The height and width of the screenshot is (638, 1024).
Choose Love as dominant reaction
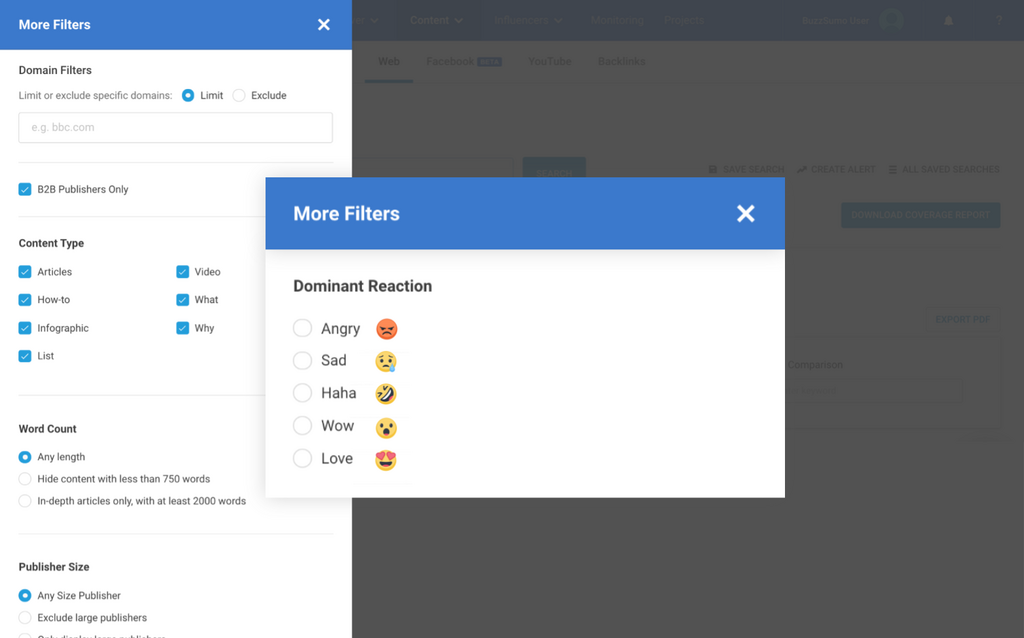(x=302, y=459)
